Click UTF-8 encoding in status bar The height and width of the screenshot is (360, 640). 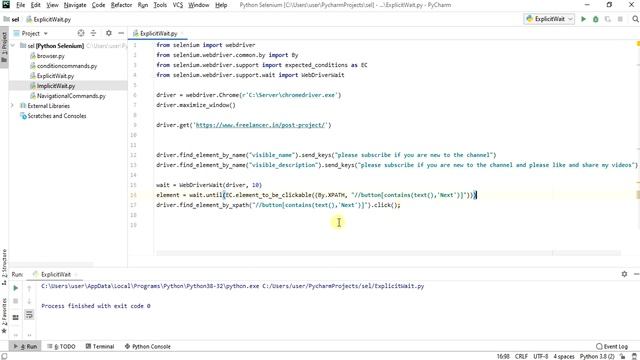coord(541,356)
